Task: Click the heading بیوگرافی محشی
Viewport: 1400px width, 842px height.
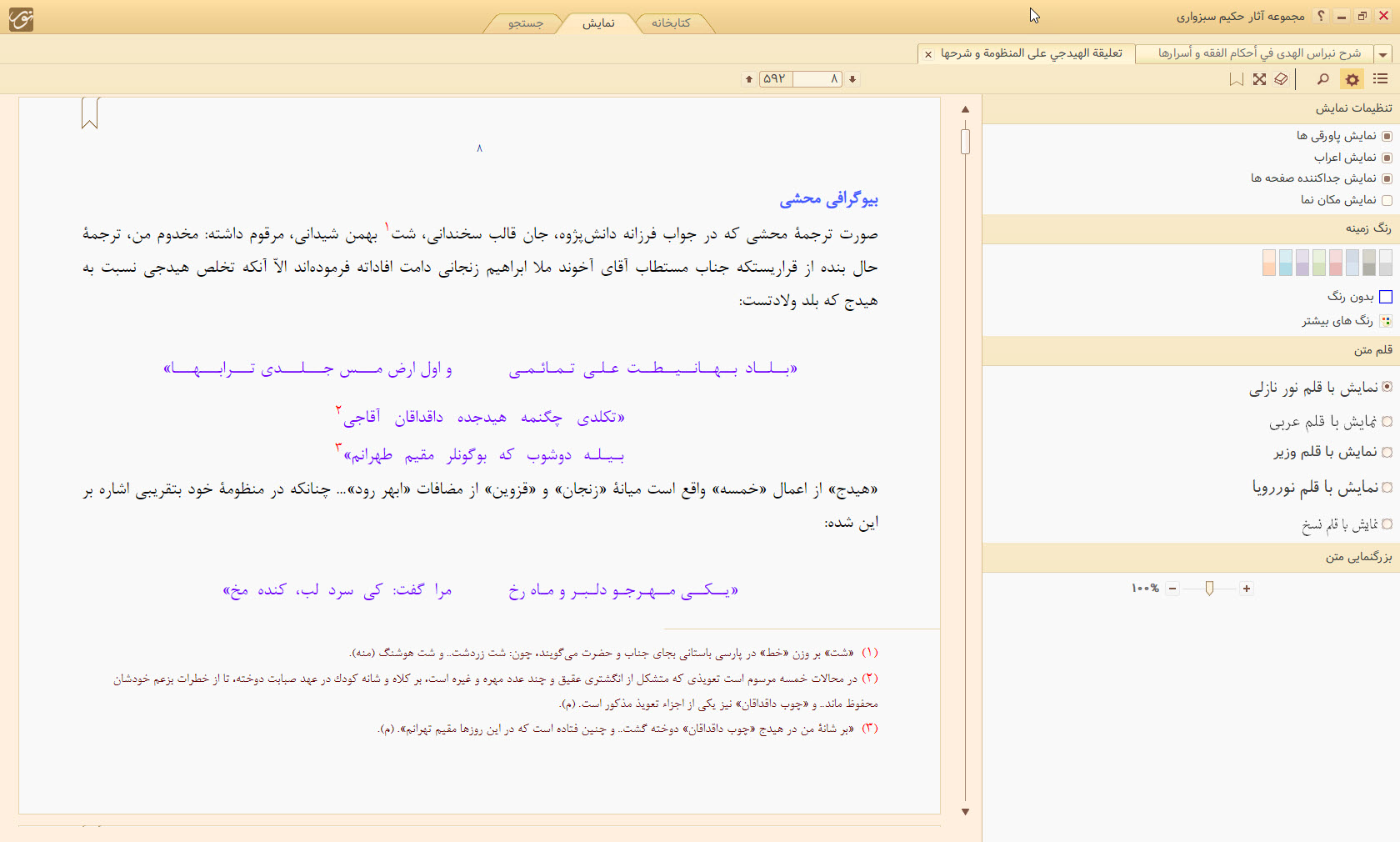Action: pos(828,199)
